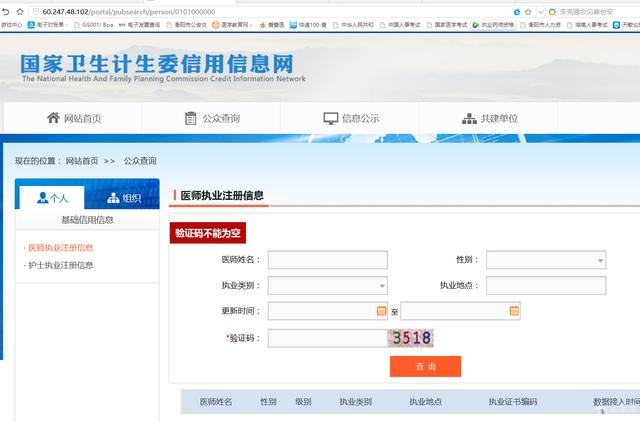The width and height of the screenshot is (640, 422).
Task: Open the 医学教育网 bookmark
Action: [231, 25]
